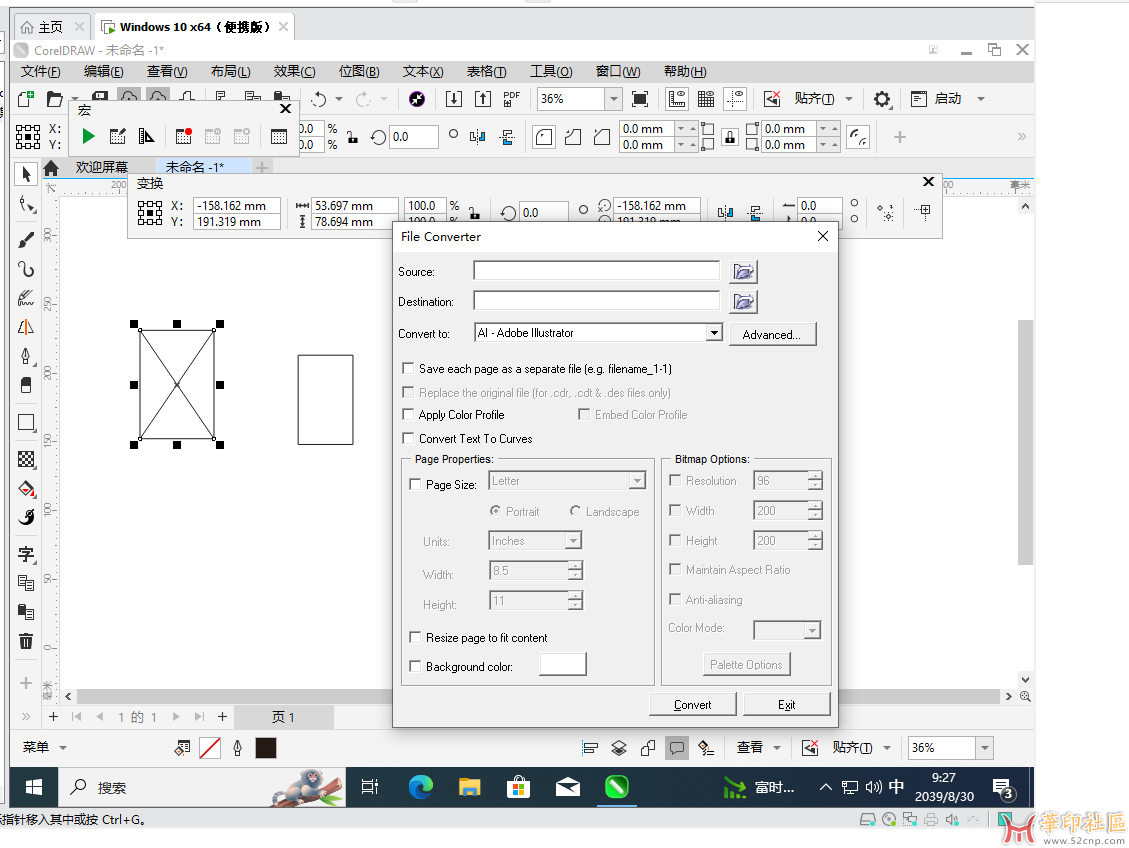Enable Background color checkbox

click(x=415, y=667)
